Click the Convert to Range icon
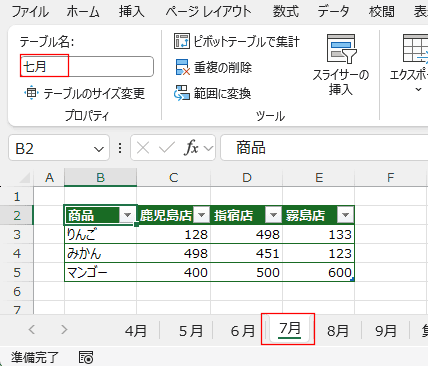 (182, 93)
